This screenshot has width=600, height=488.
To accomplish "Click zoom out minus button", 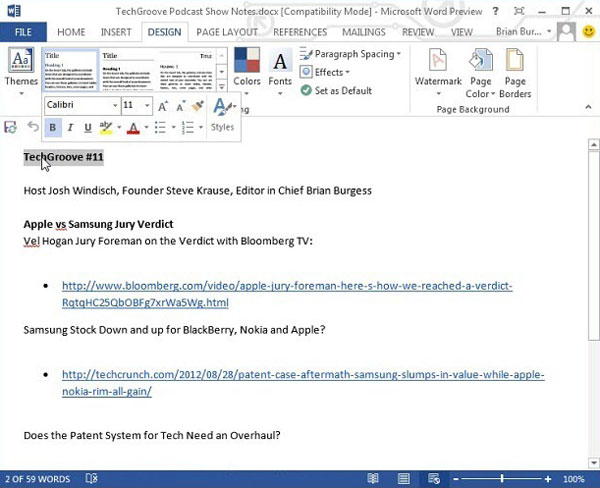I will (x=456, y=479).
